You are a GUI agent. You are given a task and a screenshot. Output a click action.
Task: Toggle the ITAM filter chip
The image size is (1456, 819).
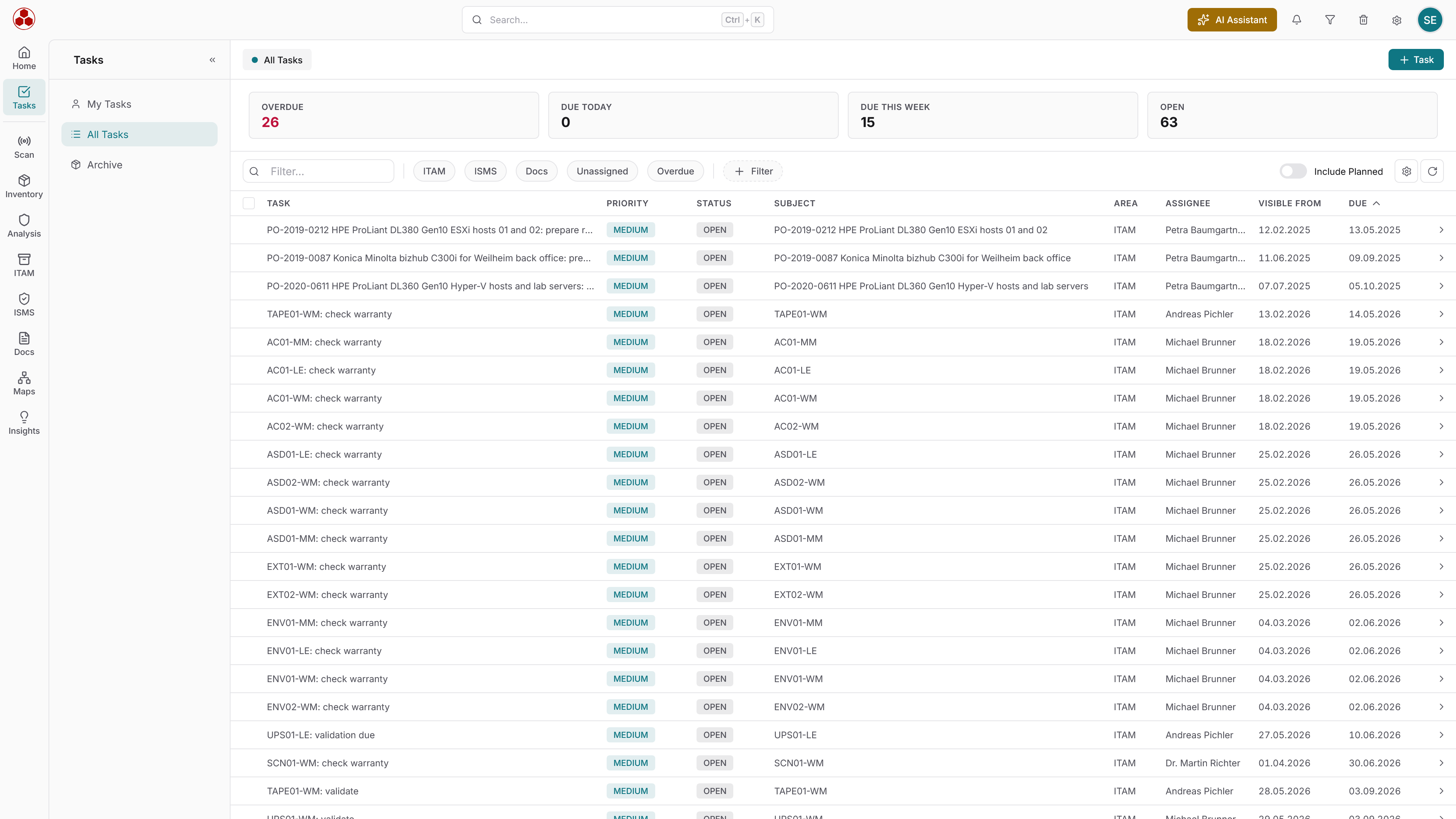[x=434, y=171]
